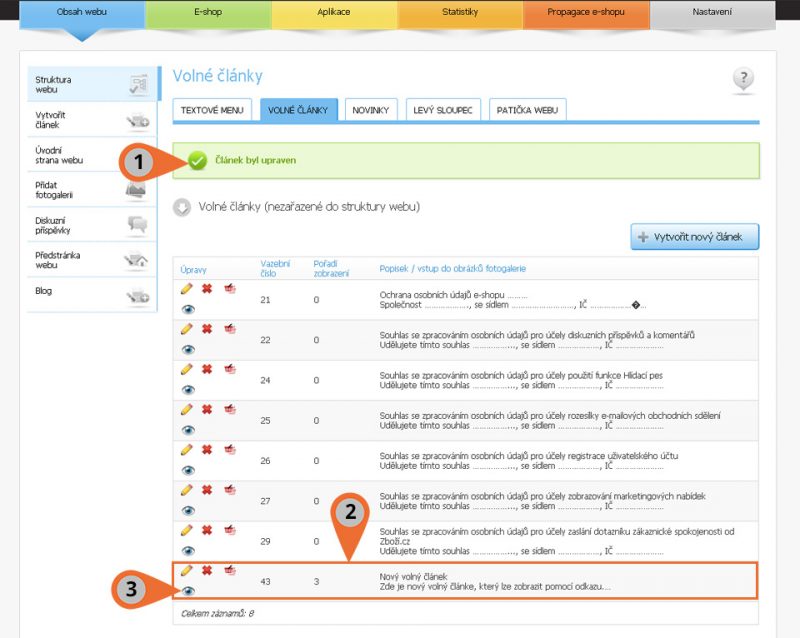Toggle the eye icon for article 27
The image size is (800, 638).
[x=188, y=510]
